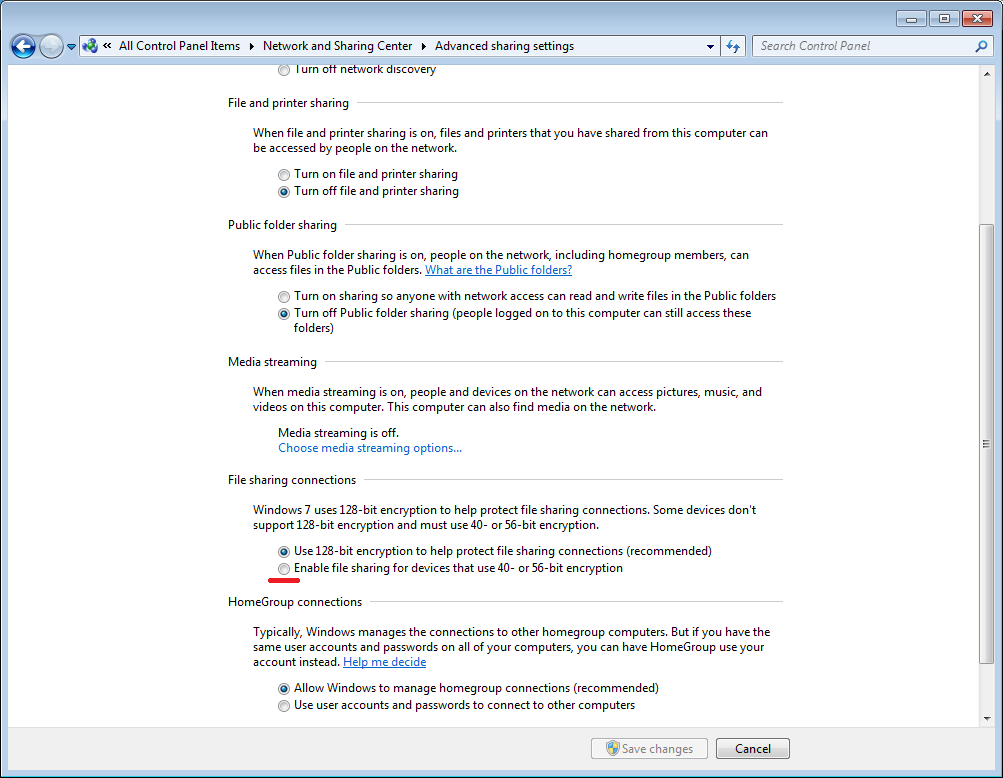1003x778 pixels.
Task: Select Turn on file and printer sharing
Action: [x=284, y=174]
